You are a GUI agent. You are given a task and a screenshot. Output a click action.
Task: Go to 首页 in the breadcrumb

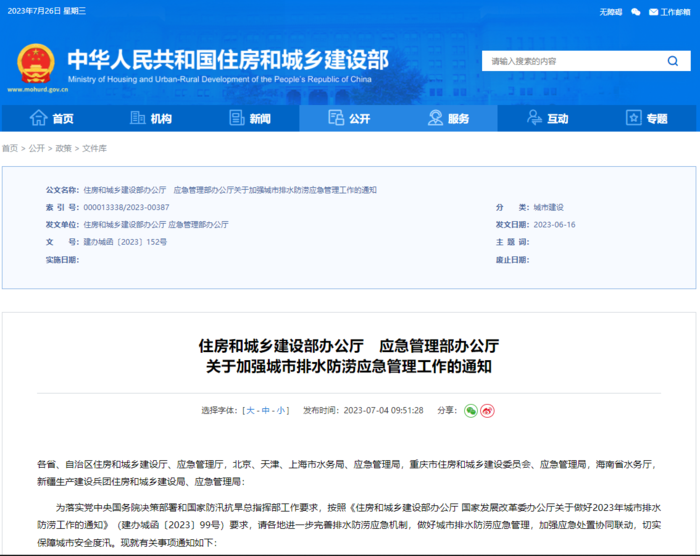click(10, 148)
